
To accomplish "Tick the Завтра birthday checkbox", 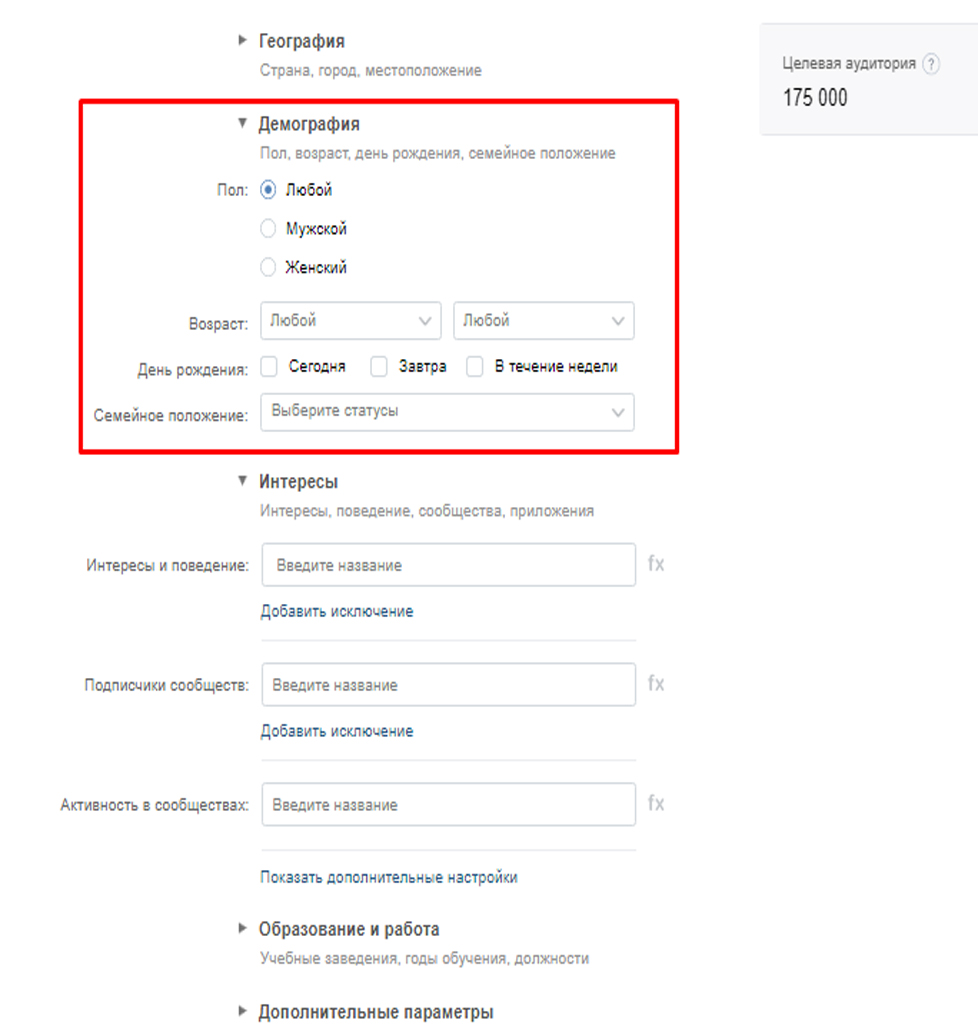I will click(x=379, y=367).
